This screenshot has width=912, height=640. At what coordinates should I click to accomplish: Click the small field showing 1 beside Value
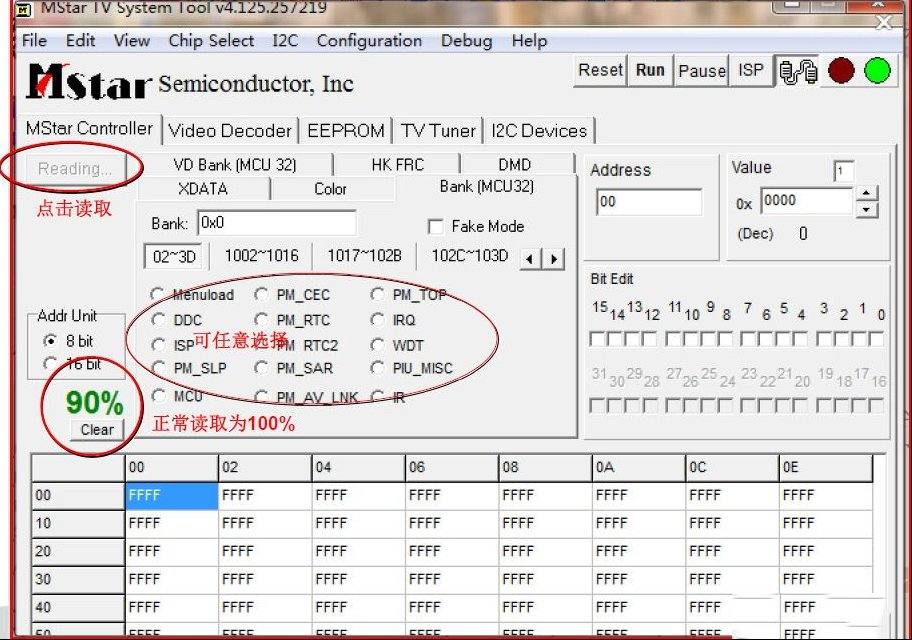pos(843,172)
